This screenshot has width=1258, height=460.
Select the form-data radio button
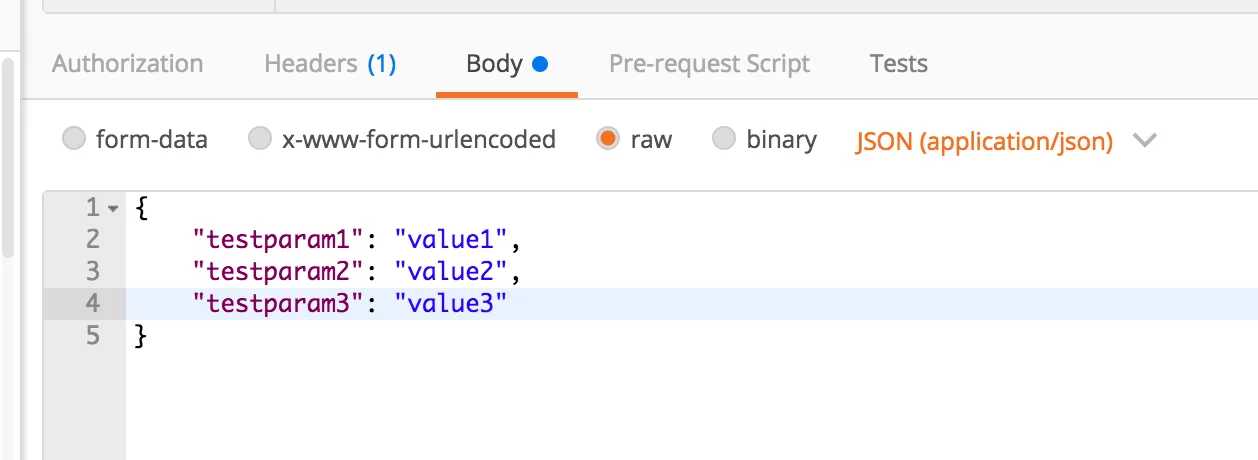pos(75,139)
